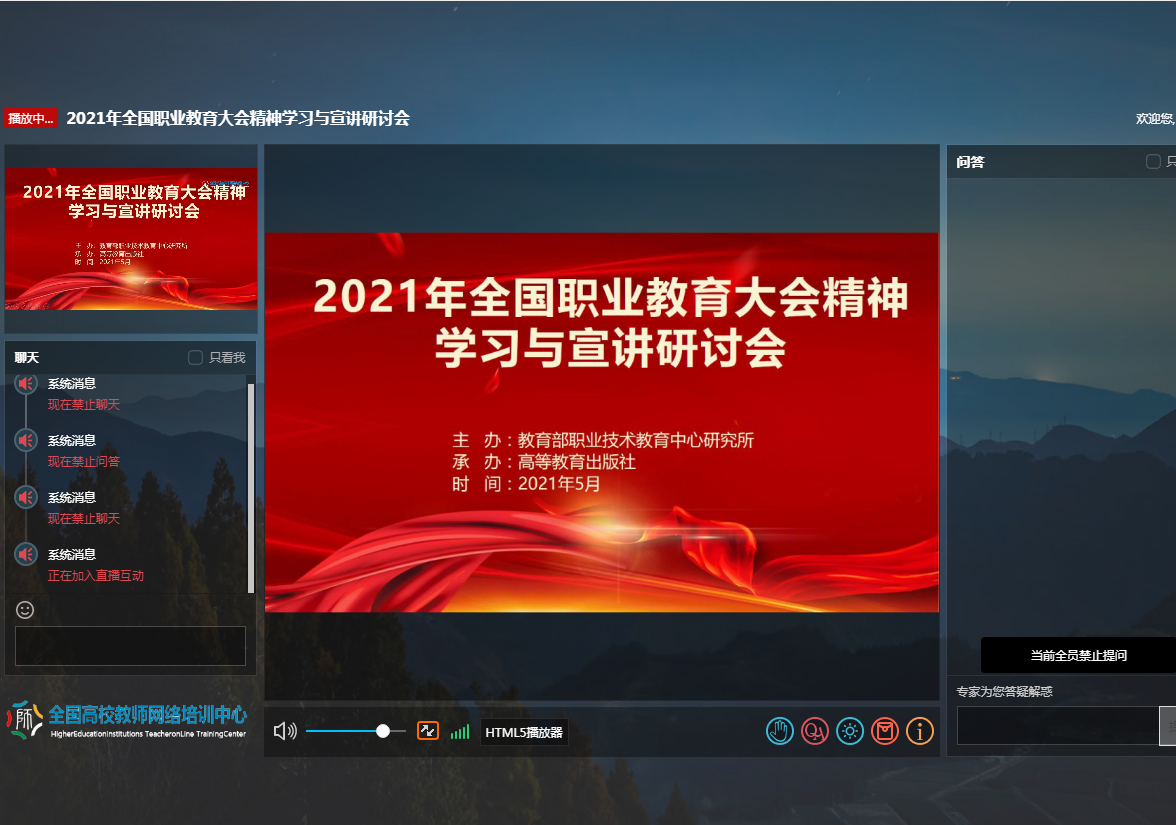The image size is (1176, 825).
Task: Click the 全国高校教师网络培训中心 logo
Action: [x=128, y=719]
